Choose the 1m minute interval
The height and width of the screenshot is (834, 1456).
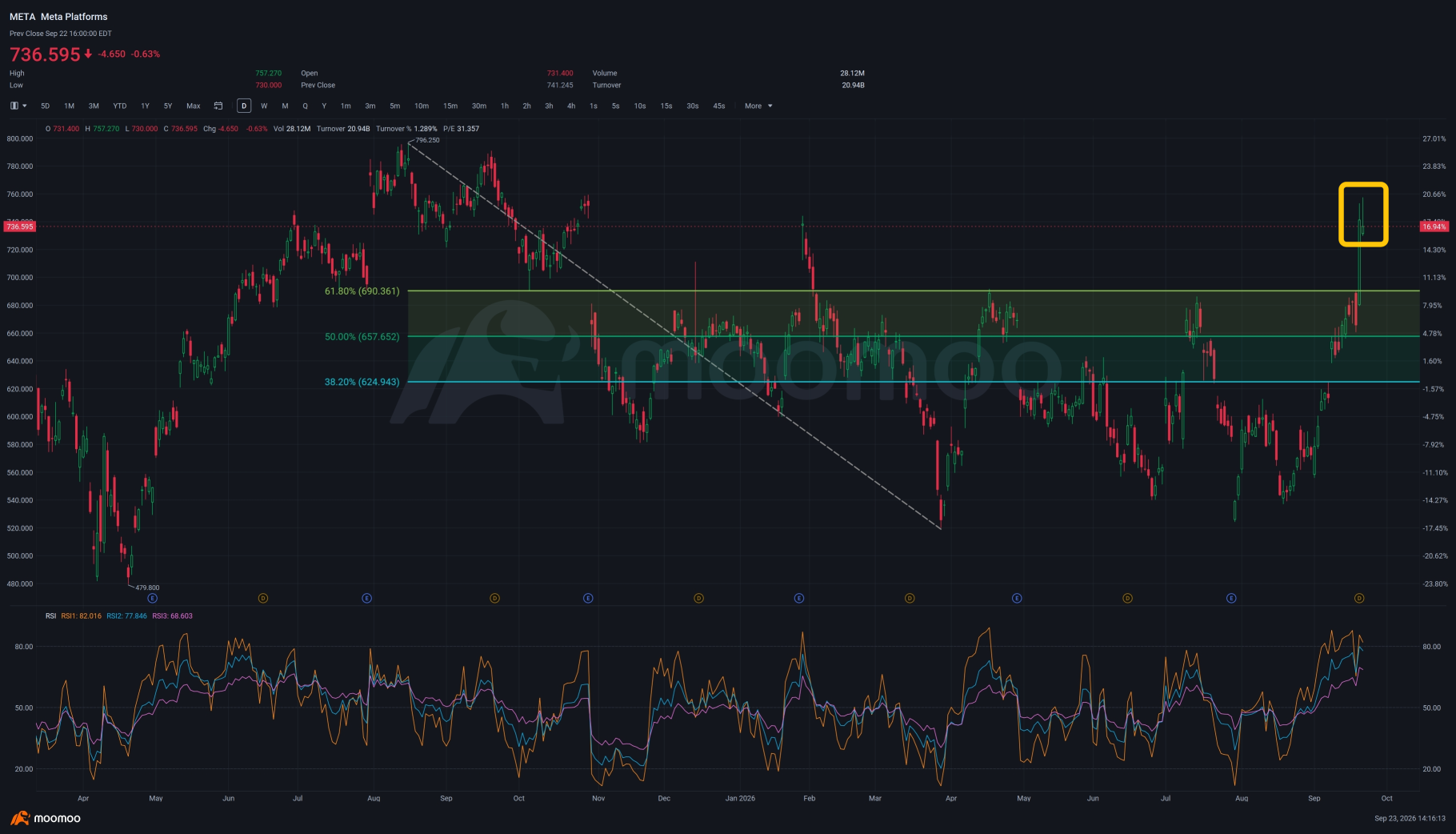point(346,106)
